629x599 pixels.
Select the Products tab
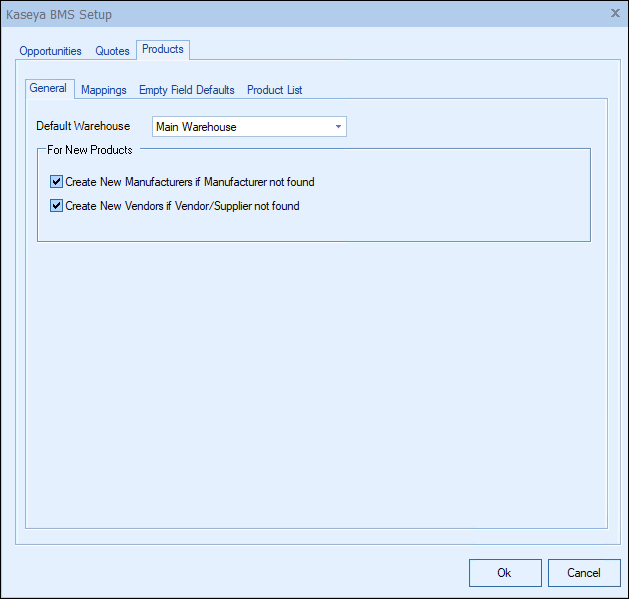pyautogui.click(x=162, y=49)
